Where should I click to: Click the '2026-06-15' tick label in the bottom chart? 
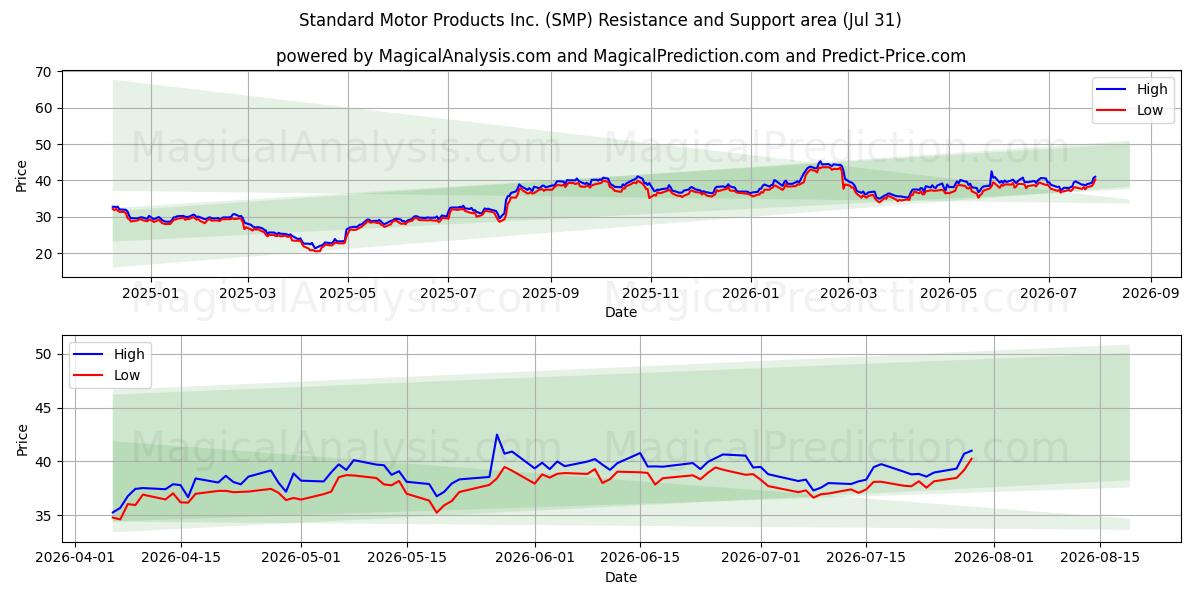coord(640,559)
